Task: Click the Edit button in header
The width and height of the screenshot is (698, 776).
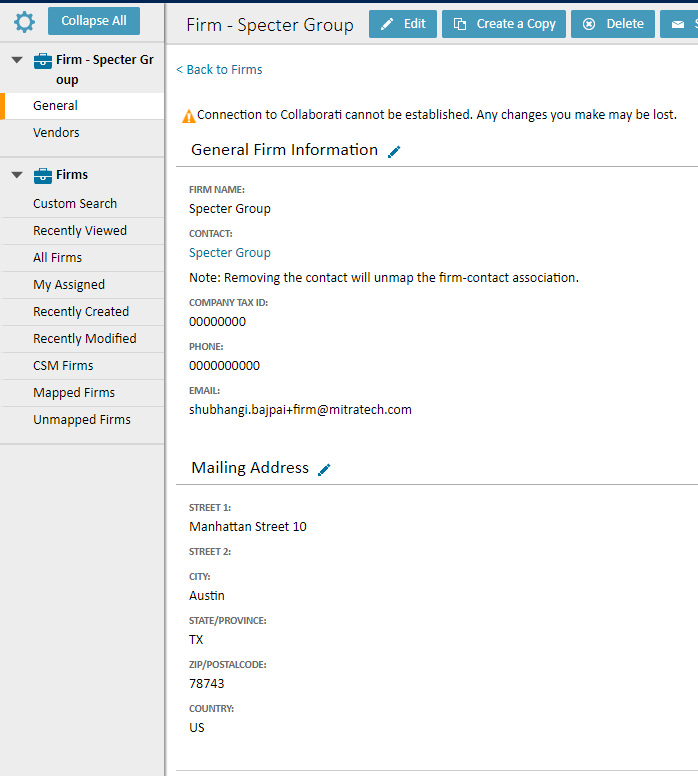Action: pyautogui.click(x=402, y=24)
